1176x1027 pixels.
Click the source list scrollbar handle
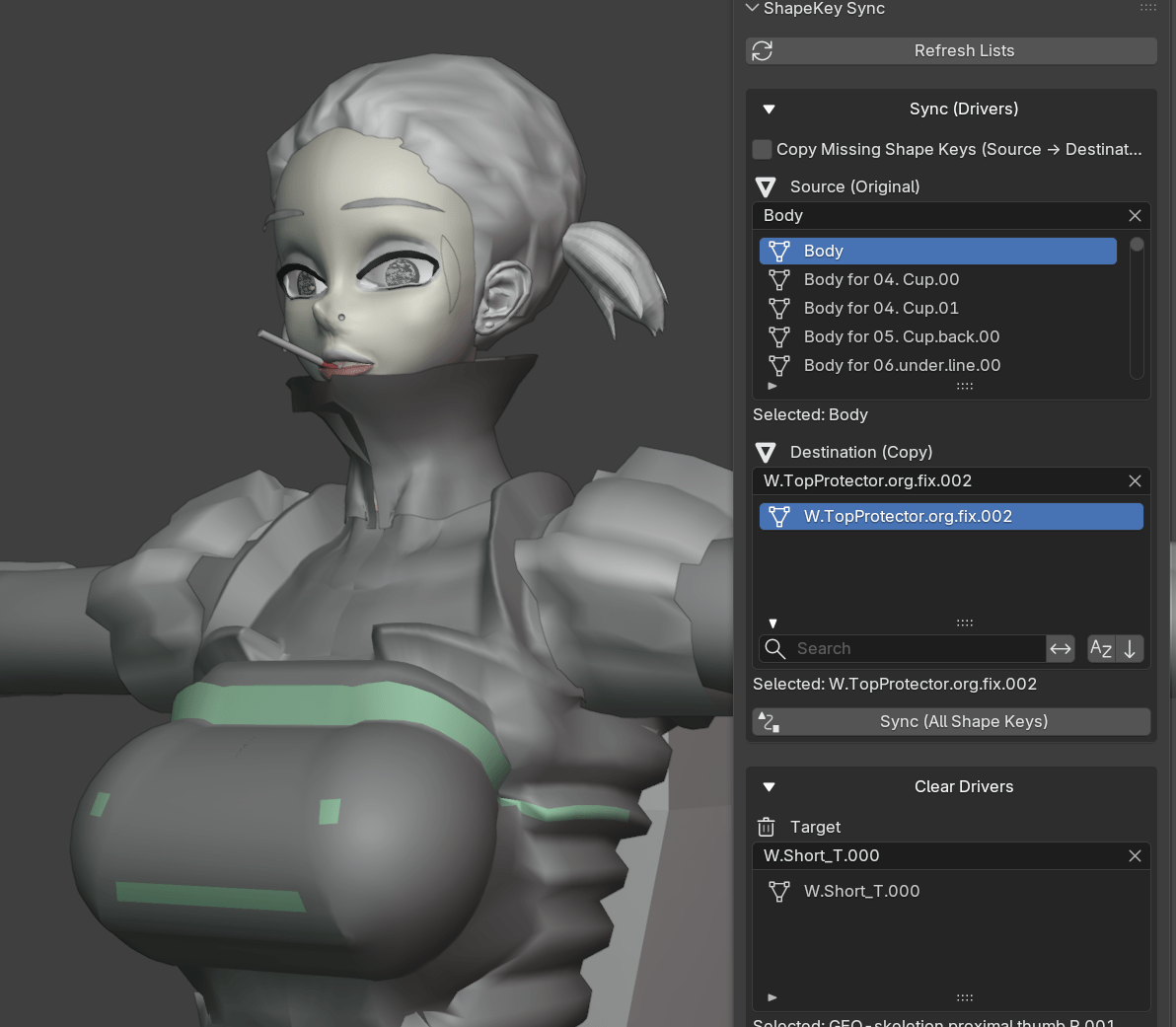(x=1137, y=245)
